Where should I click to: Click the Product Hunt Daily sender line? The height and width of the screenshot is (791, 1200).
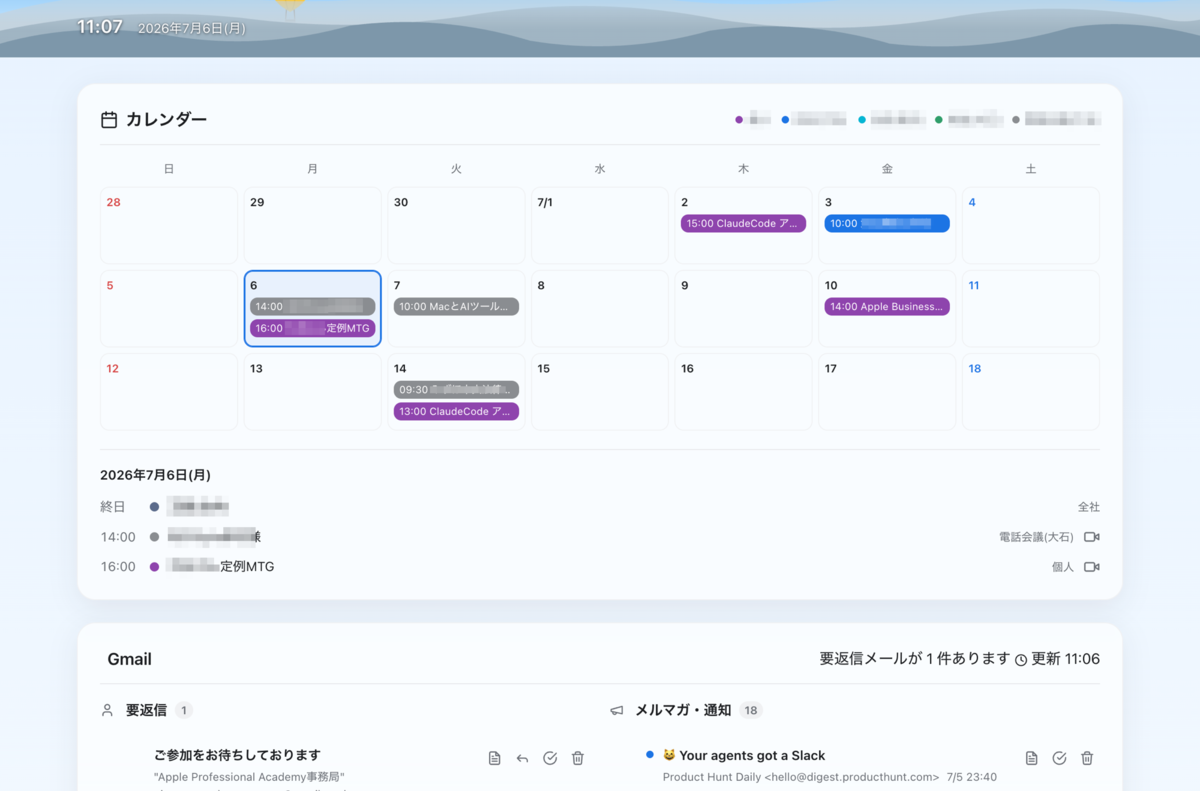tap(801, 777)
